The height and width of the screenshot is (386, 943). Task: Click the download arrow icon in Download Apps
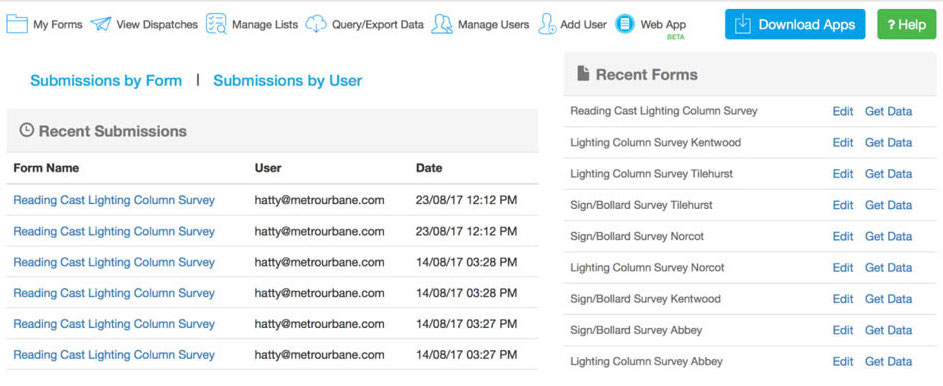[743, 24]
